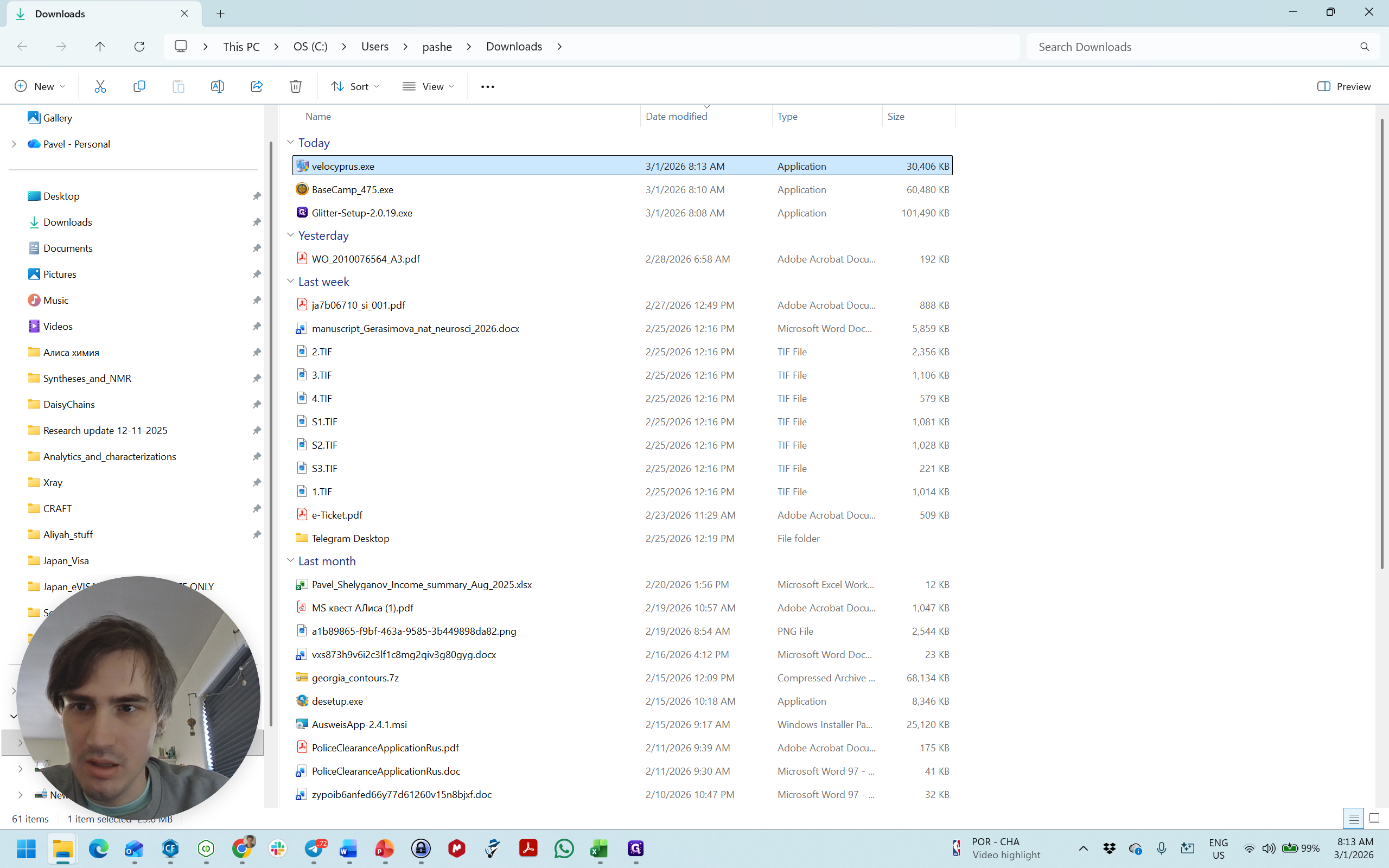Viewport: 1389px width, 868px height.
Task: Click the Copy icon in toolbar
Action: 139,86
